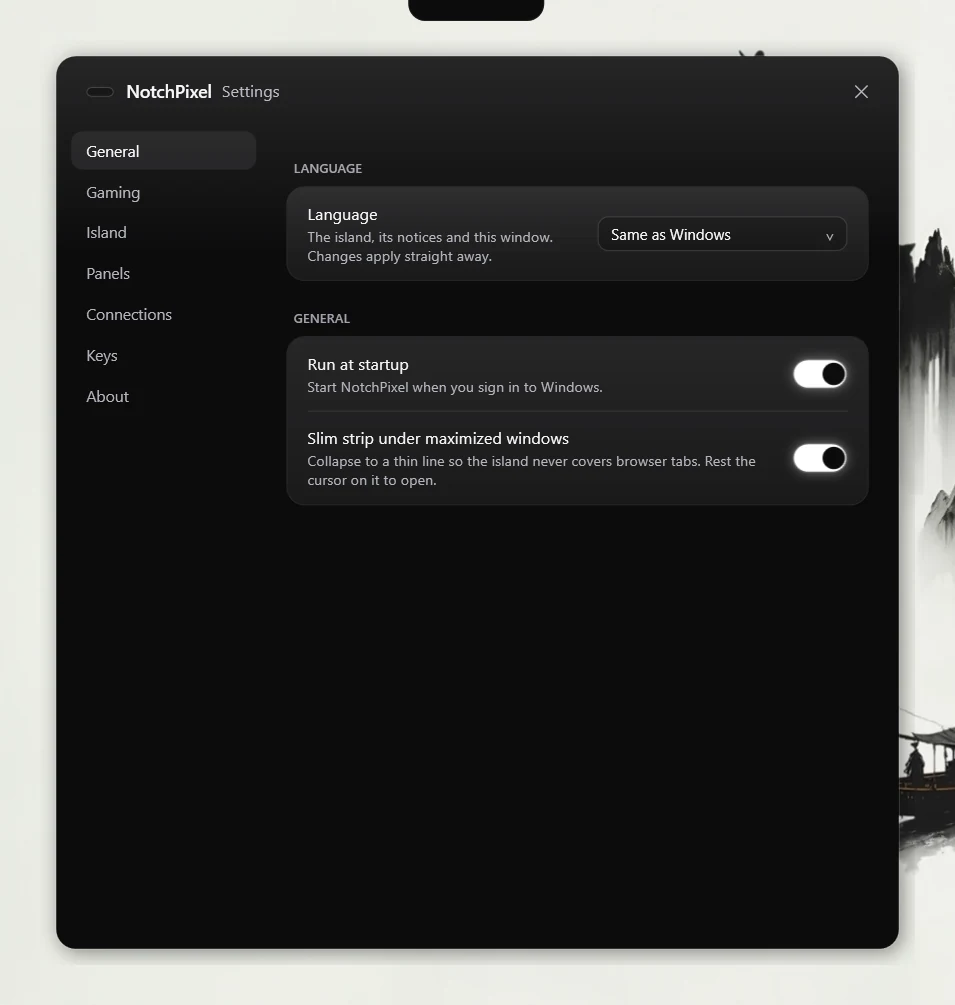Open the Keys section
The height and width of the screenshot is (1005, 955).
pyautogui.click(x=163, y=356)
